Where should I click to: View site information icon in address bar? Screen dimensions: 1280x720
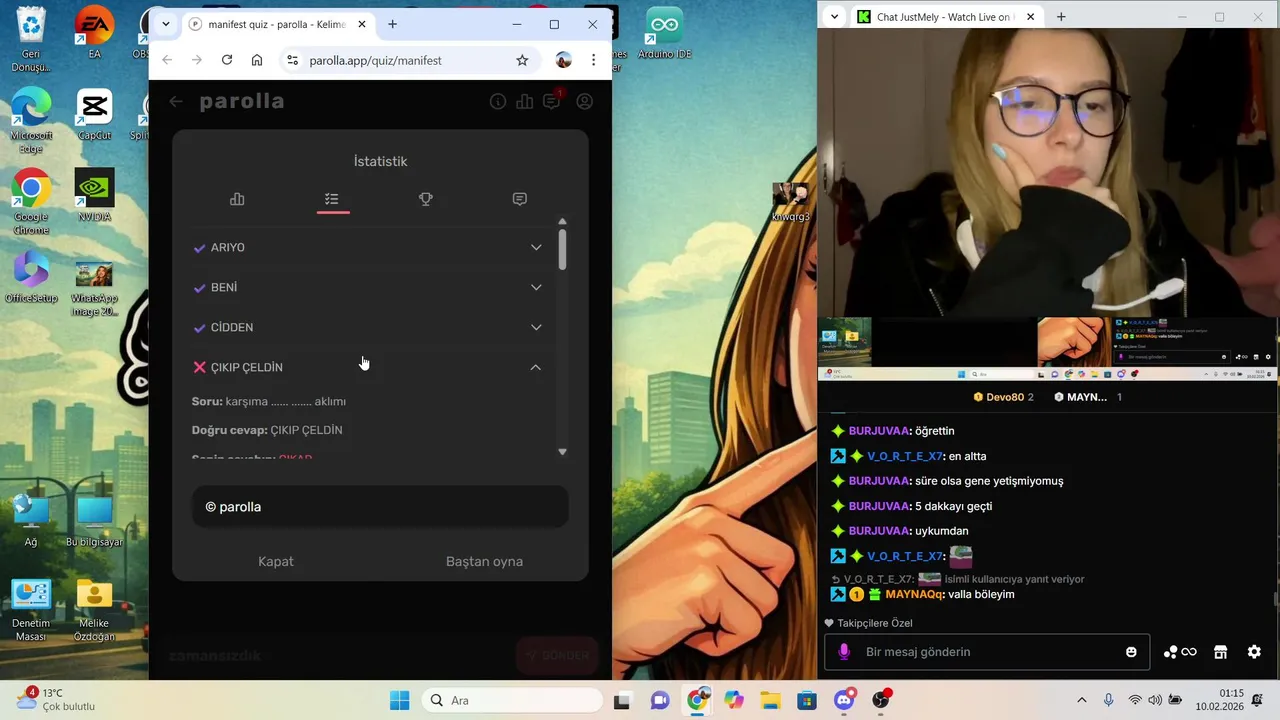click(x=292, y=60)
